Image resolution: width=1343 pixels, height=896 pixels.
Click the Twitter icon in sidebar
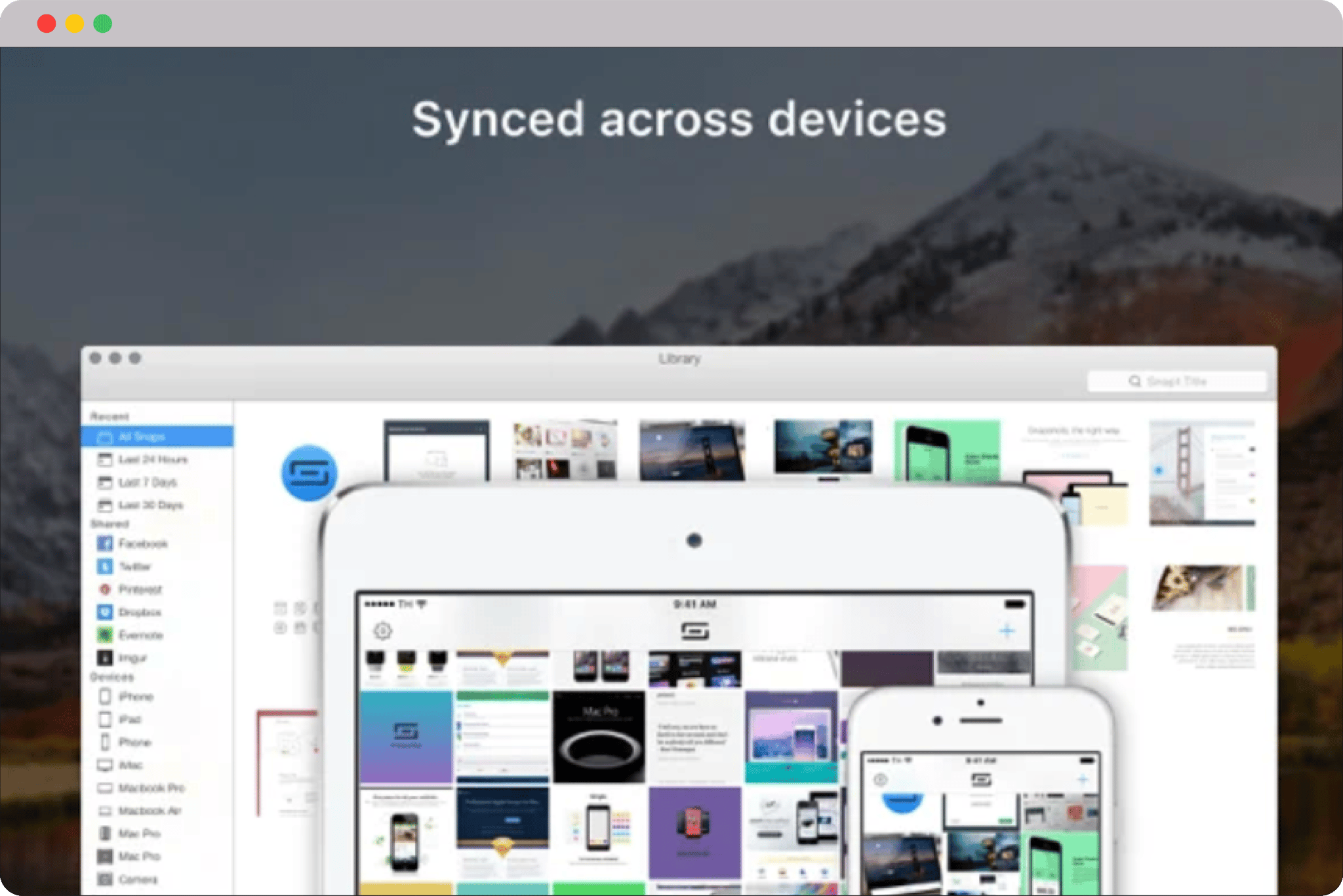click(105, 566)
